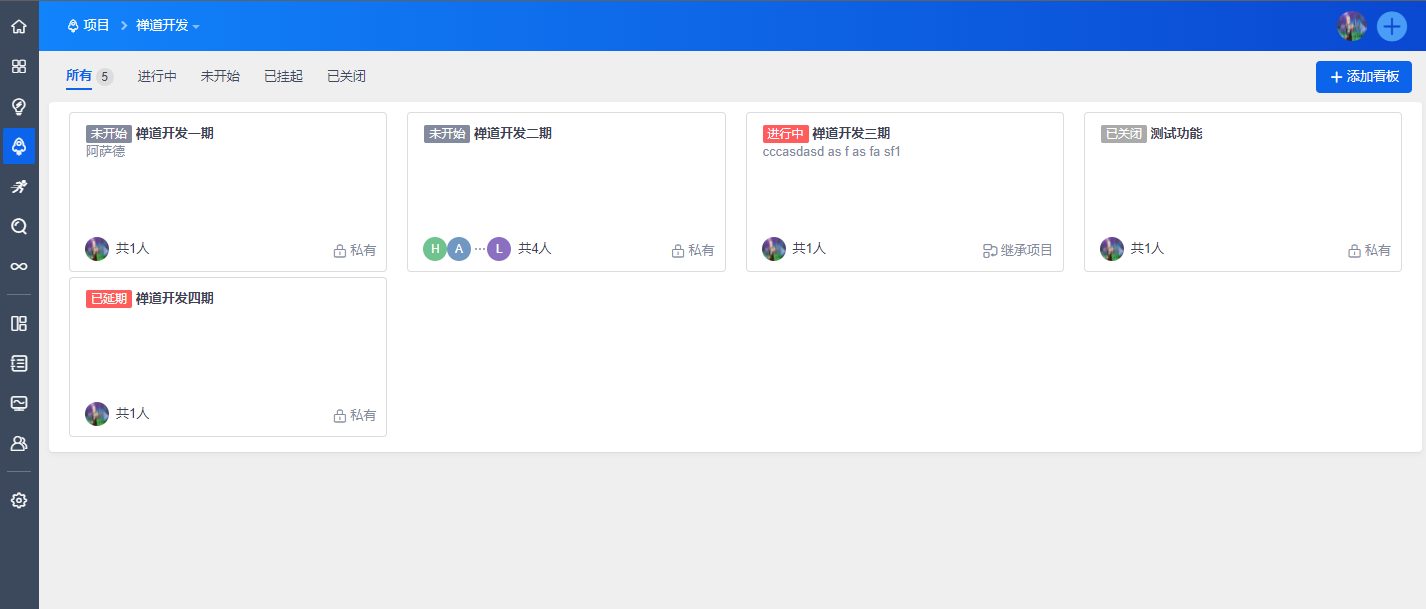
Task: Click 未开始 status badge on 禅道开发一期
Action: point(109,134)
